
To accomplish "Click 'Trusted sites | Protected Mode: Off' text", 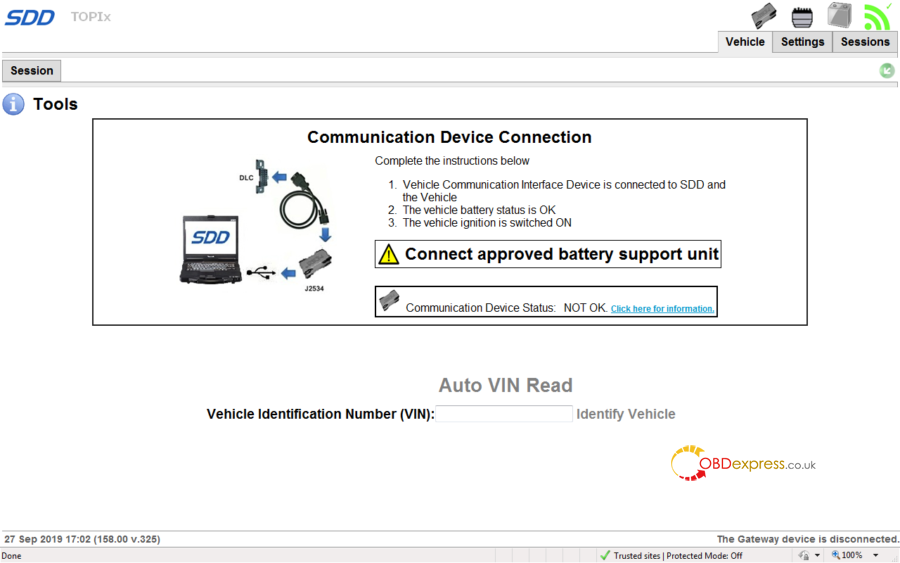I will click(x=678, y=556).
